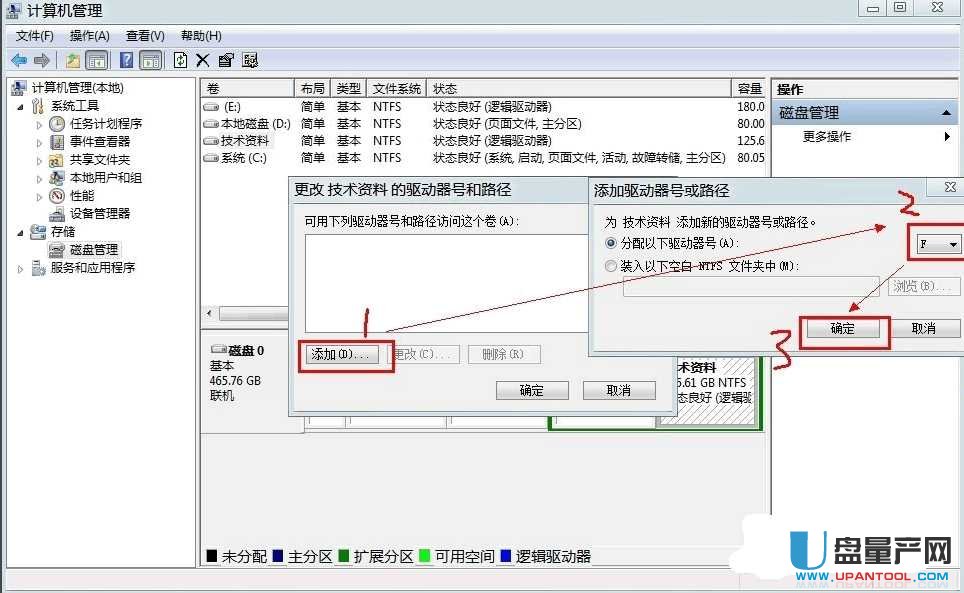Screen dimensions: 964x593
Task: Open 设备管理器 in the tree
Action: click(x=99, y=213)
